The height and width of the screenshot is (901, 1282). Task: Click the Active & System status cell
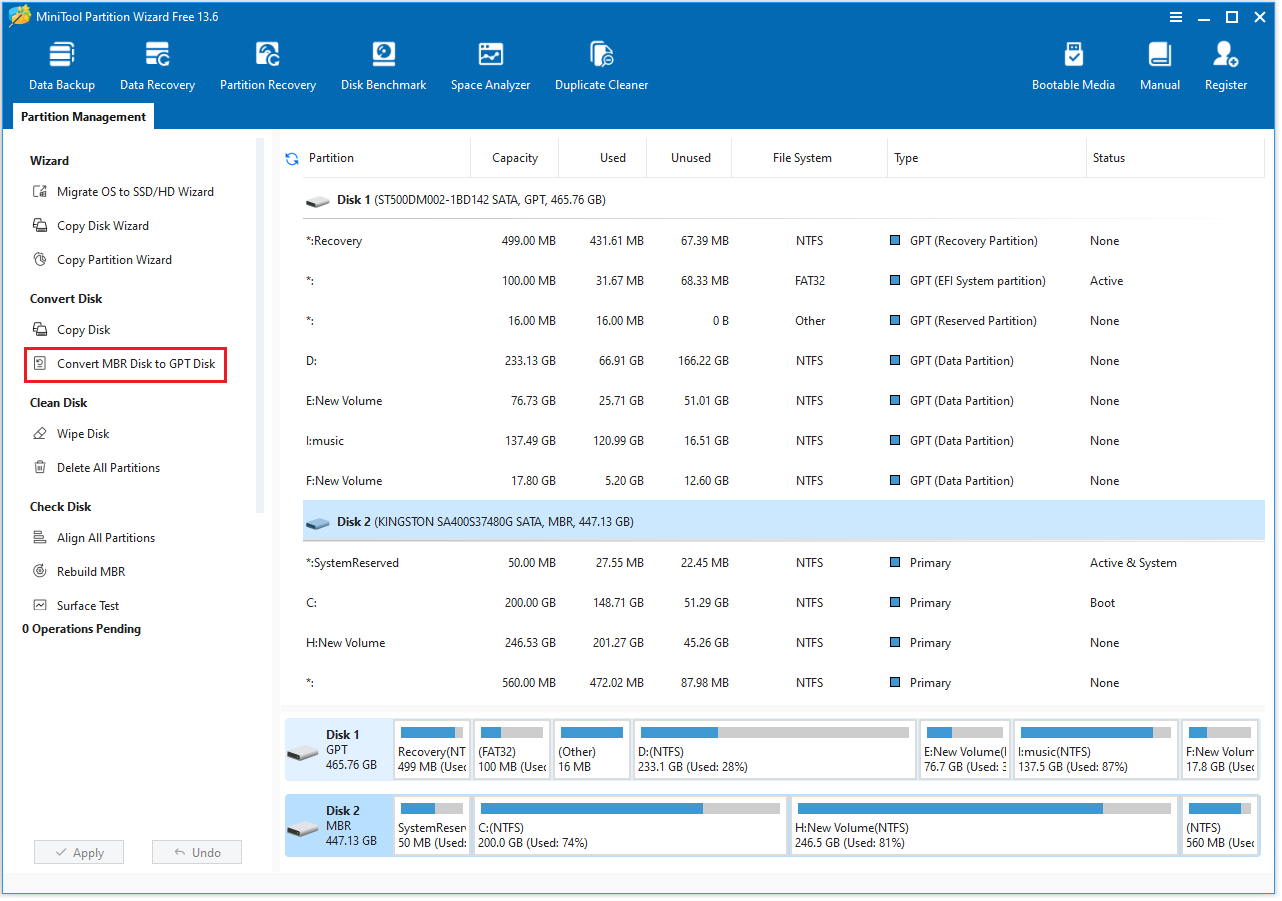[1133, 563]
